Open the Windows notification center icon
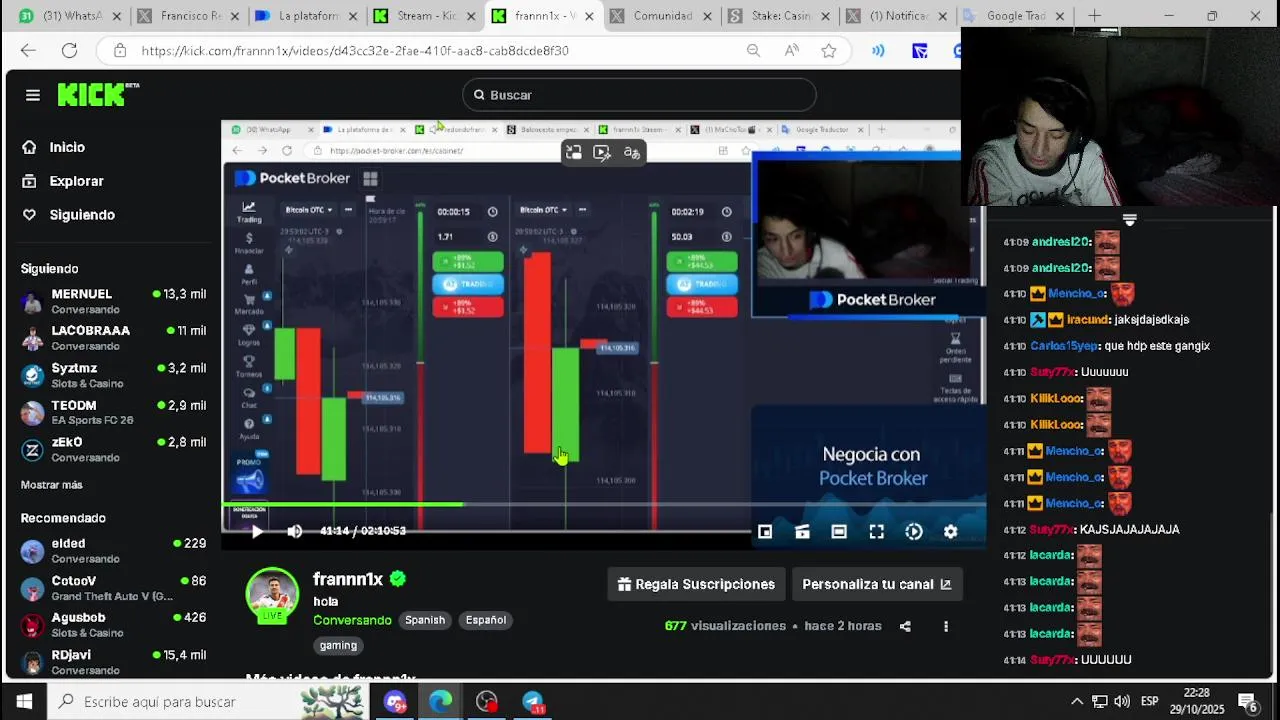Screen dimensions: 1280x720 (x=1249, y=702)
